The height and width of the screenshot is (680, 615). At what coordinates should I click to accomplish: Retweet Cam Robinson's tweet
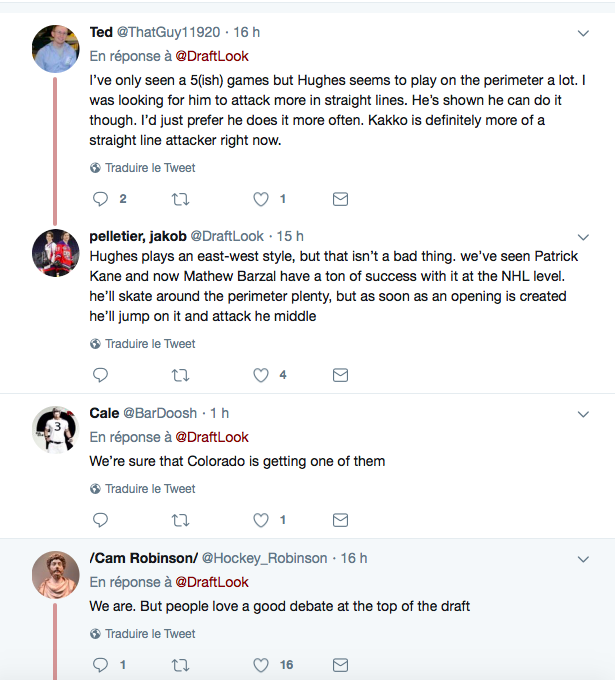point(181,665)
